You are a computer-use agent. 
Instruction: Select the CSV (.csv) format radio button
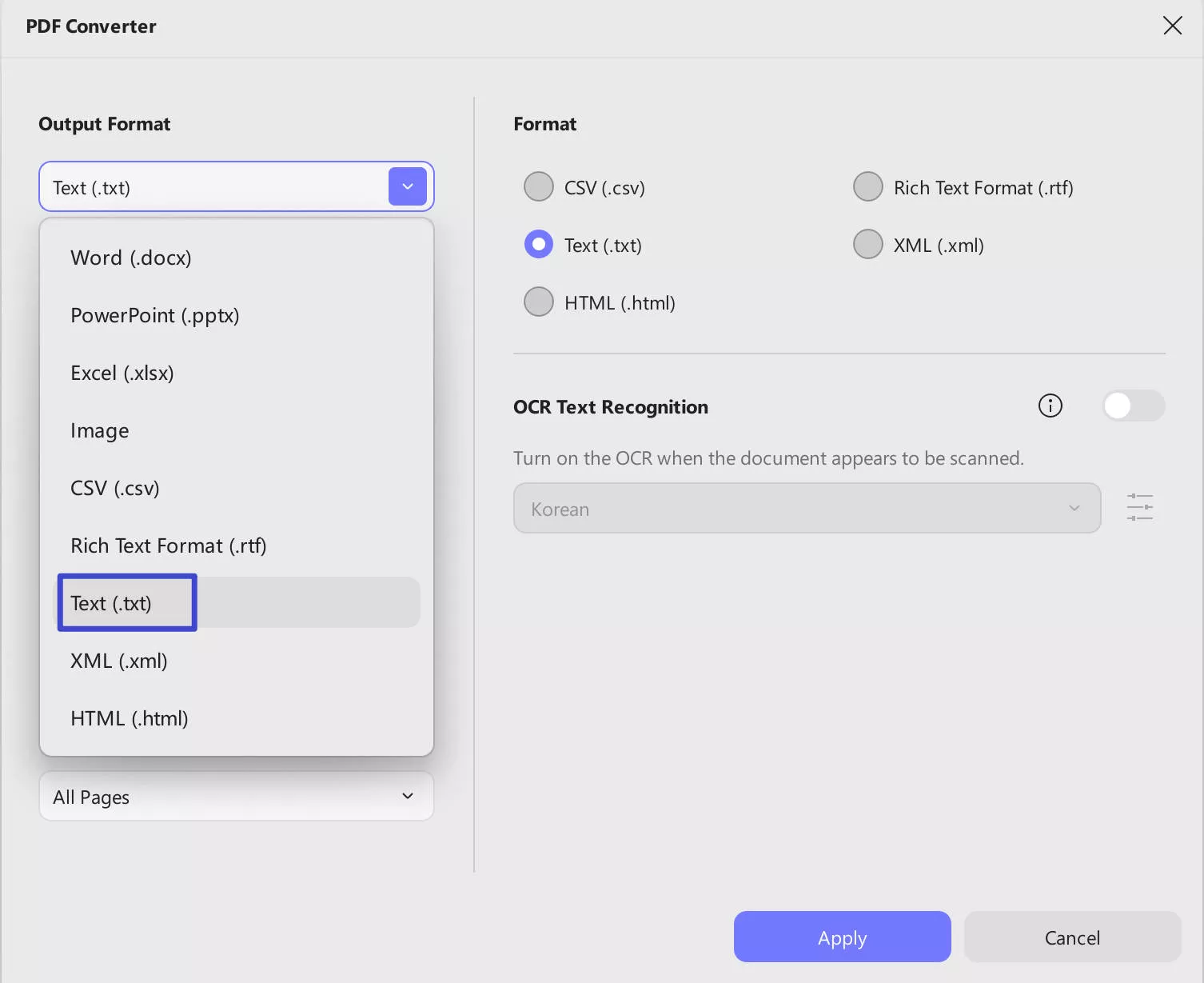[538, 186]
